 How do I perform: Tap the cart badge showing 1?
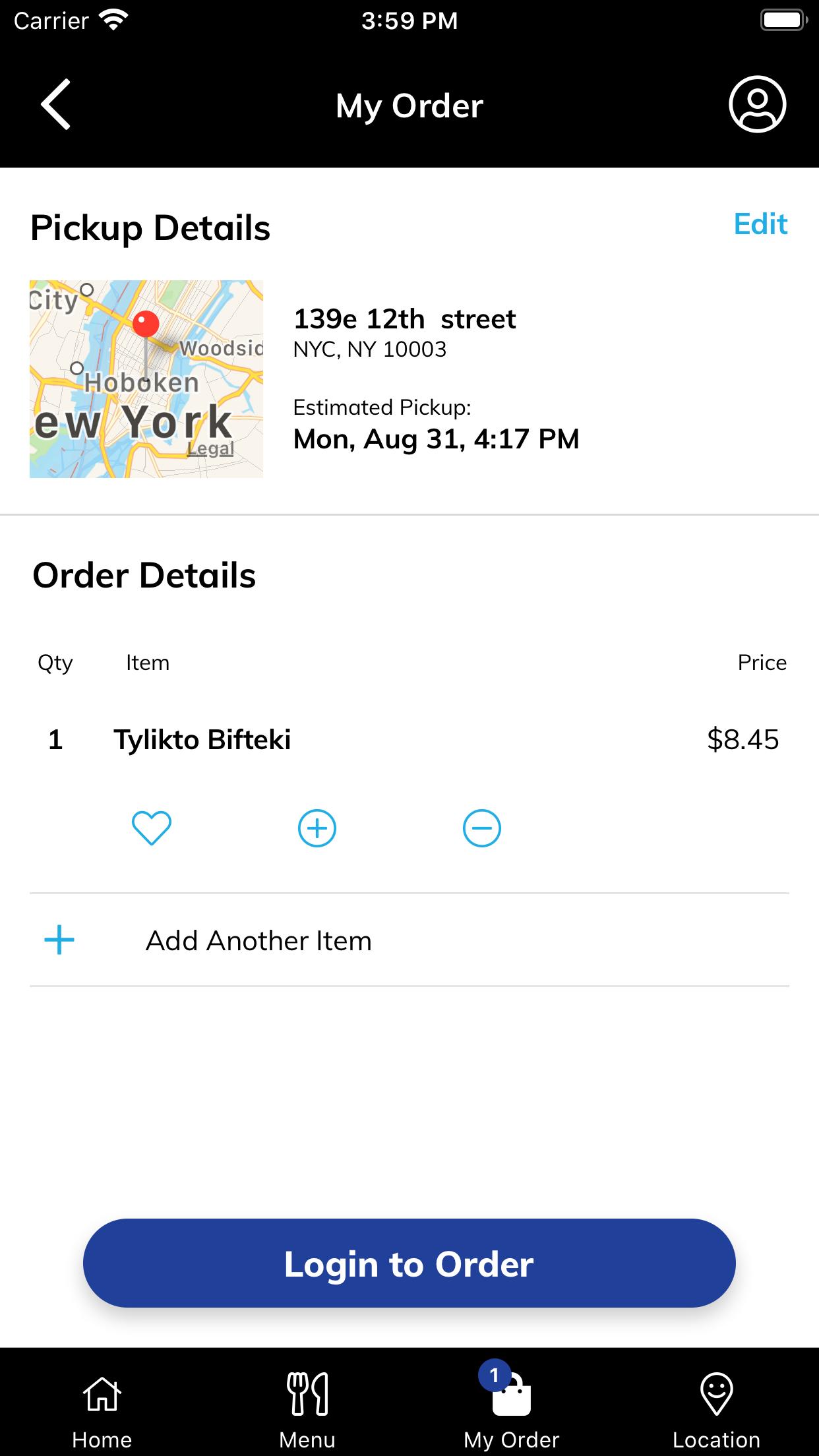click(495, 1375)
